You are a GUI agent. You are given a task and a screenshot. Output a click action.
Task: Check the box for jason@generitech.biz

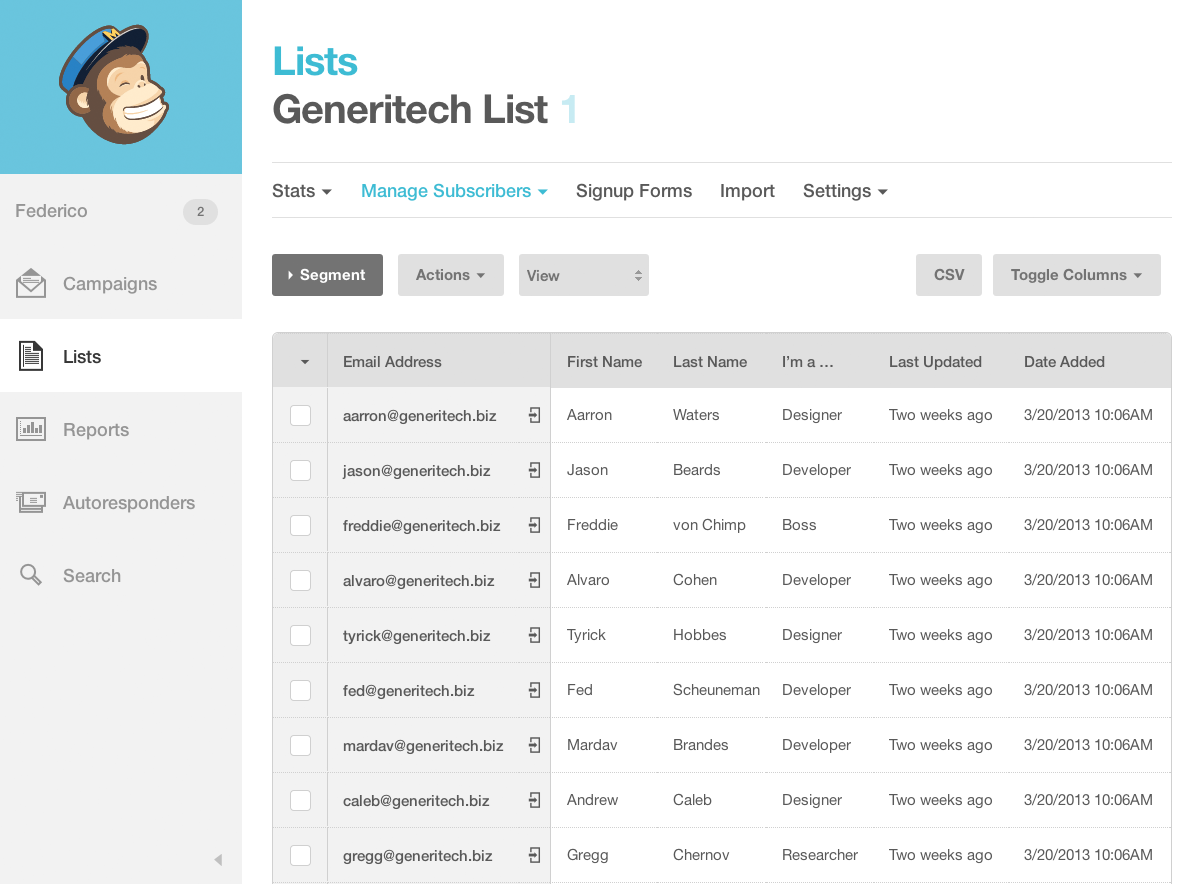coord(301,470)
